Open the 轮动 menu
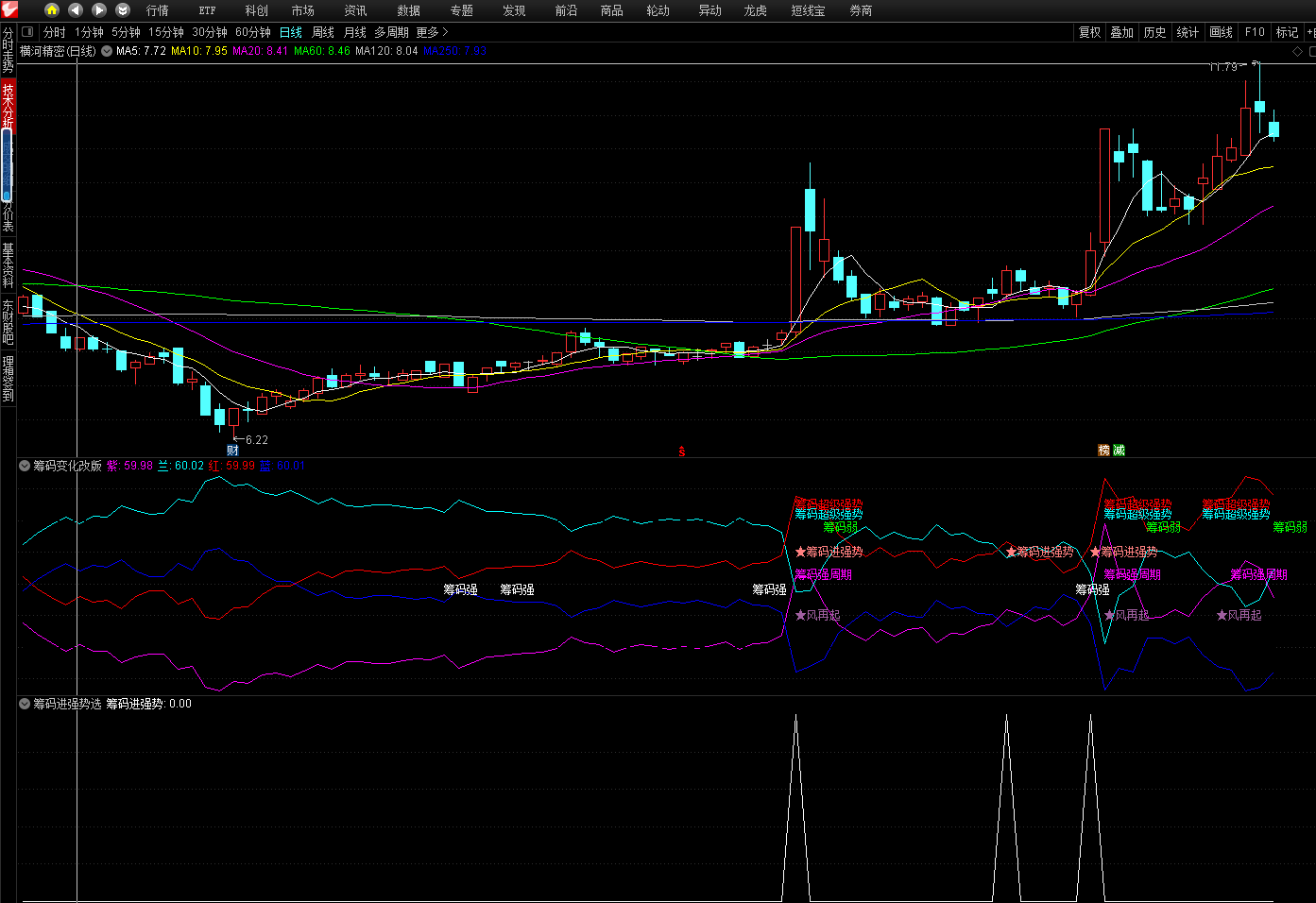1316x903 pixels. tap(658, 10)
